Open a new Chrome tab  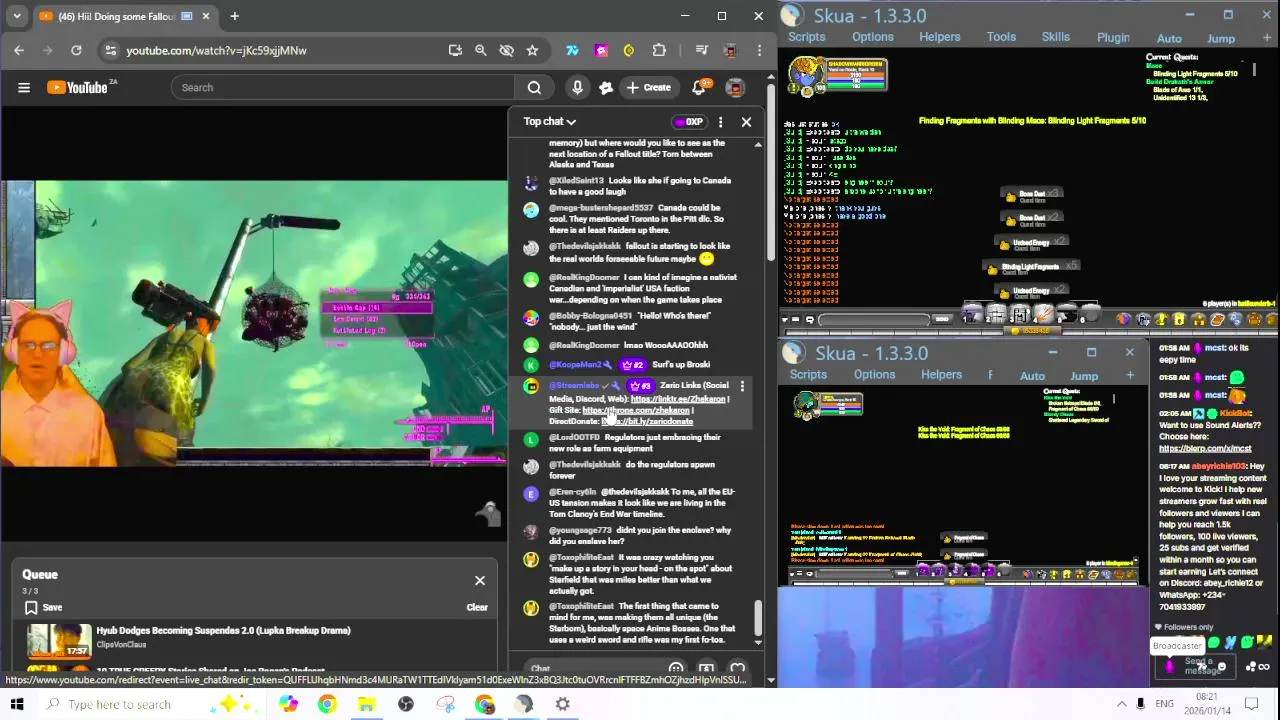(x=234, y=16)
